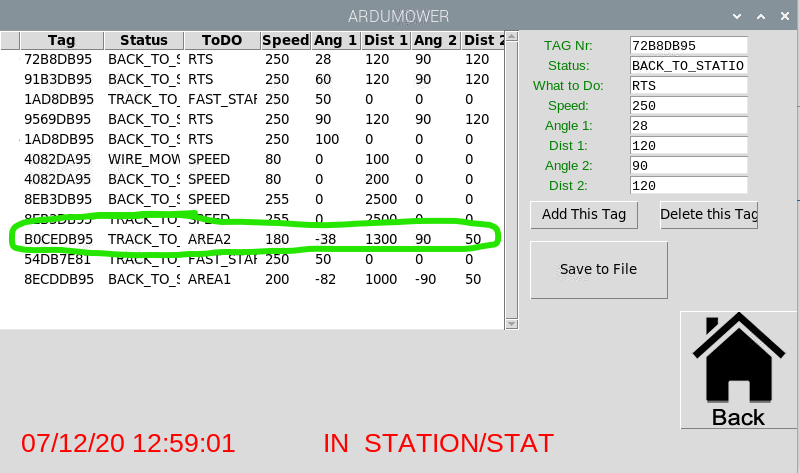Click the date and time display
Screen dimensions: 800x473
click(x=128, y=443)
